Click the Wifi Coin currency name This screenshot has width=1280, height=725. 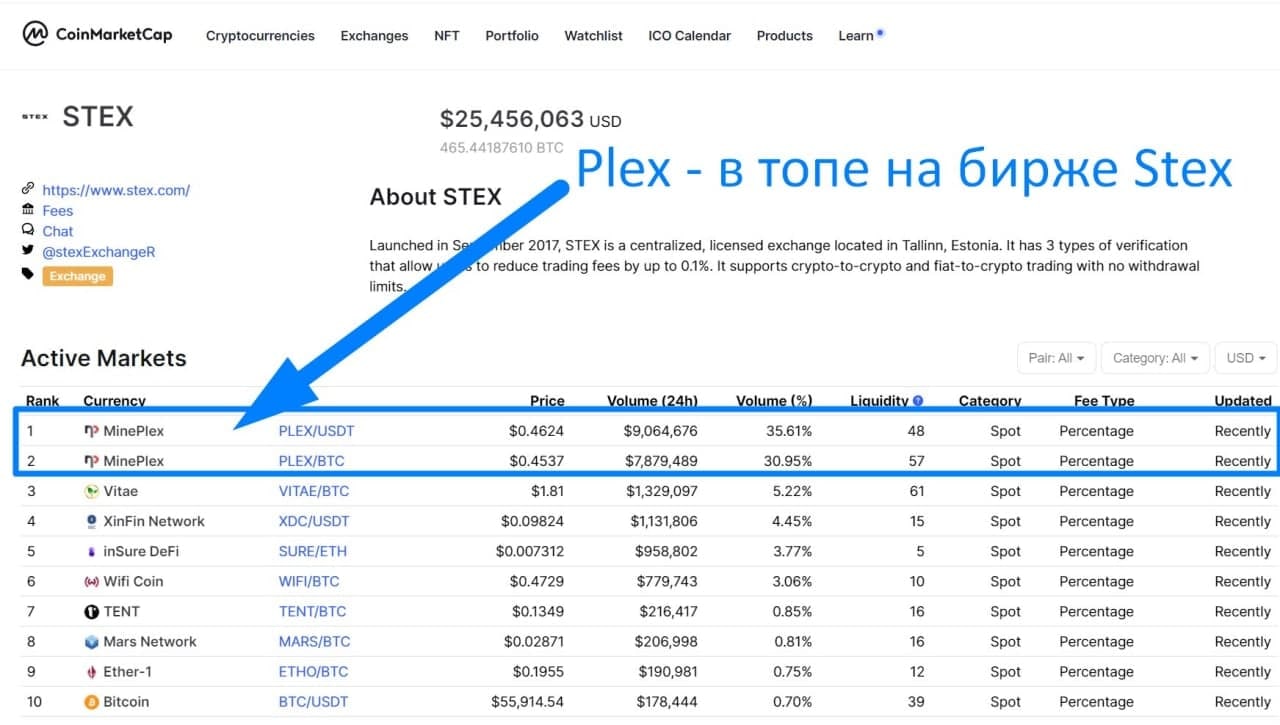[133, 581]
